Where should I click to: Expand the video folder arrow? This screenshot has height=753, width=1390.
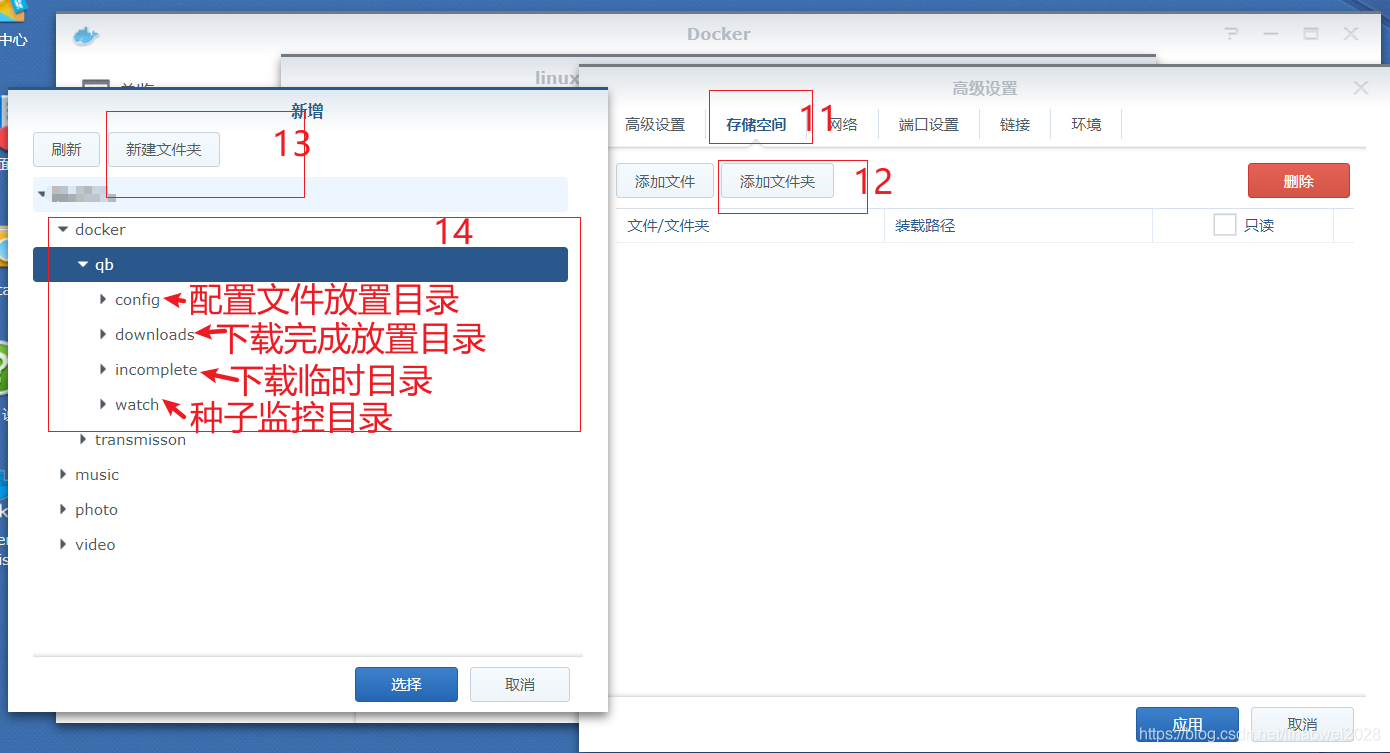63,545
